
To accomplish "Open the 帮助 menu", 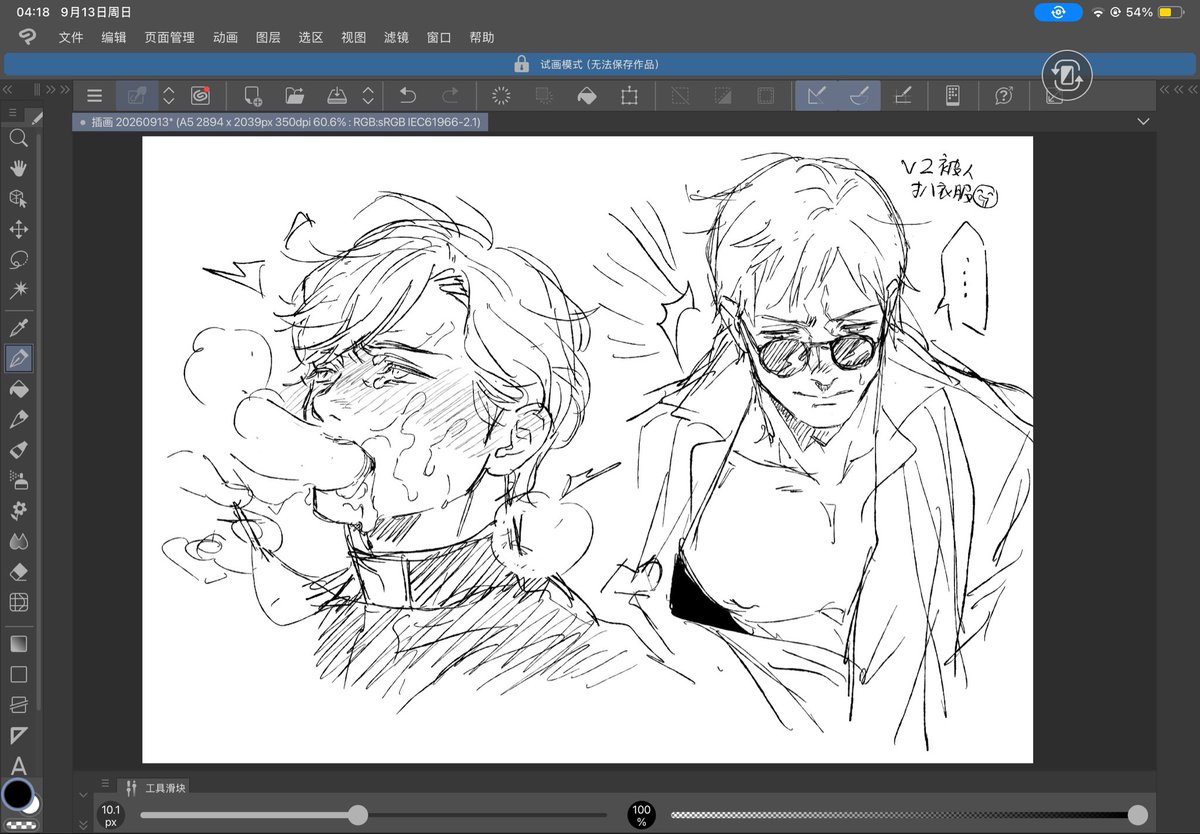I will pos(482,38).
